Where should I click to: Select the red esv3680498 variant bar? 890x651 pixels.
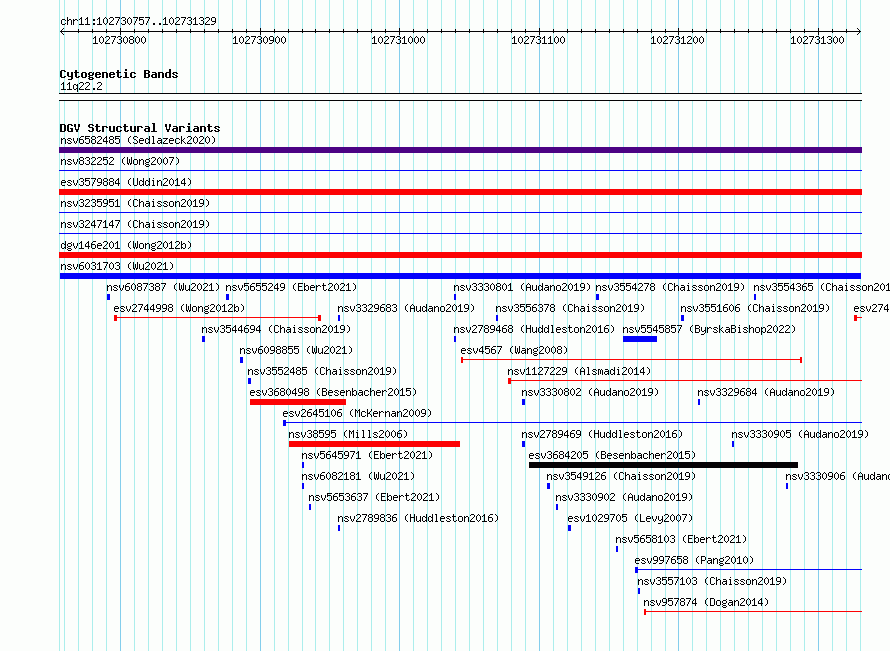pyautogui.click(x=297, y=402)
